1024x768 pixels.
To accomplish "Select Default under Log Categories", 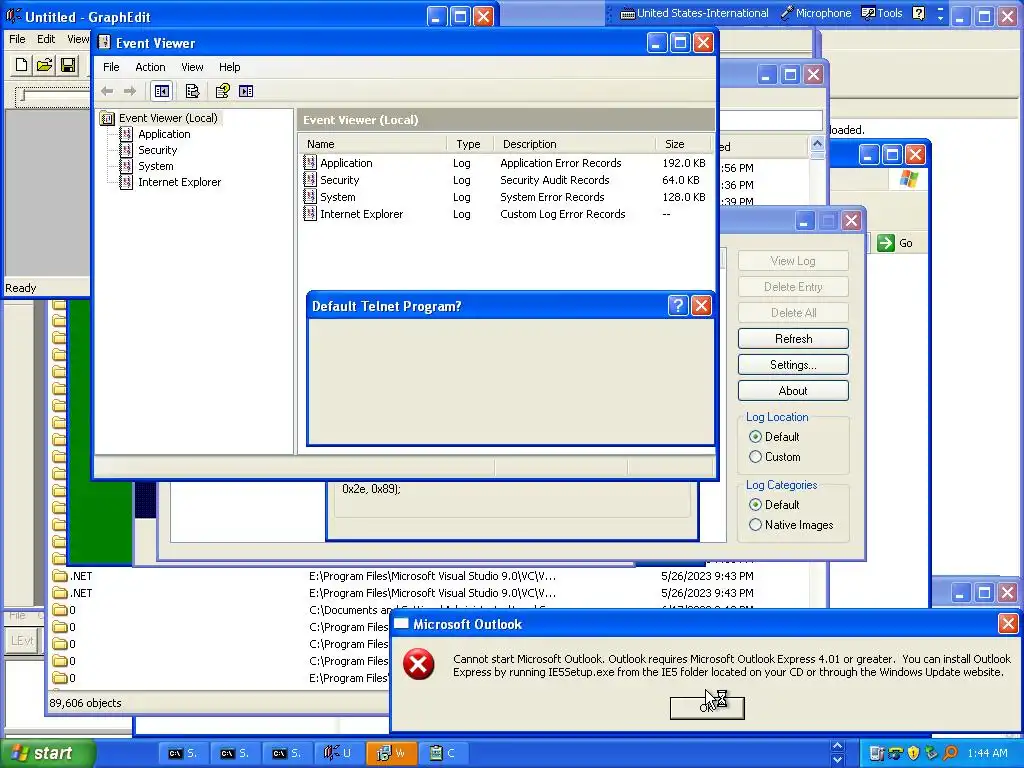I will click(775, 505).
